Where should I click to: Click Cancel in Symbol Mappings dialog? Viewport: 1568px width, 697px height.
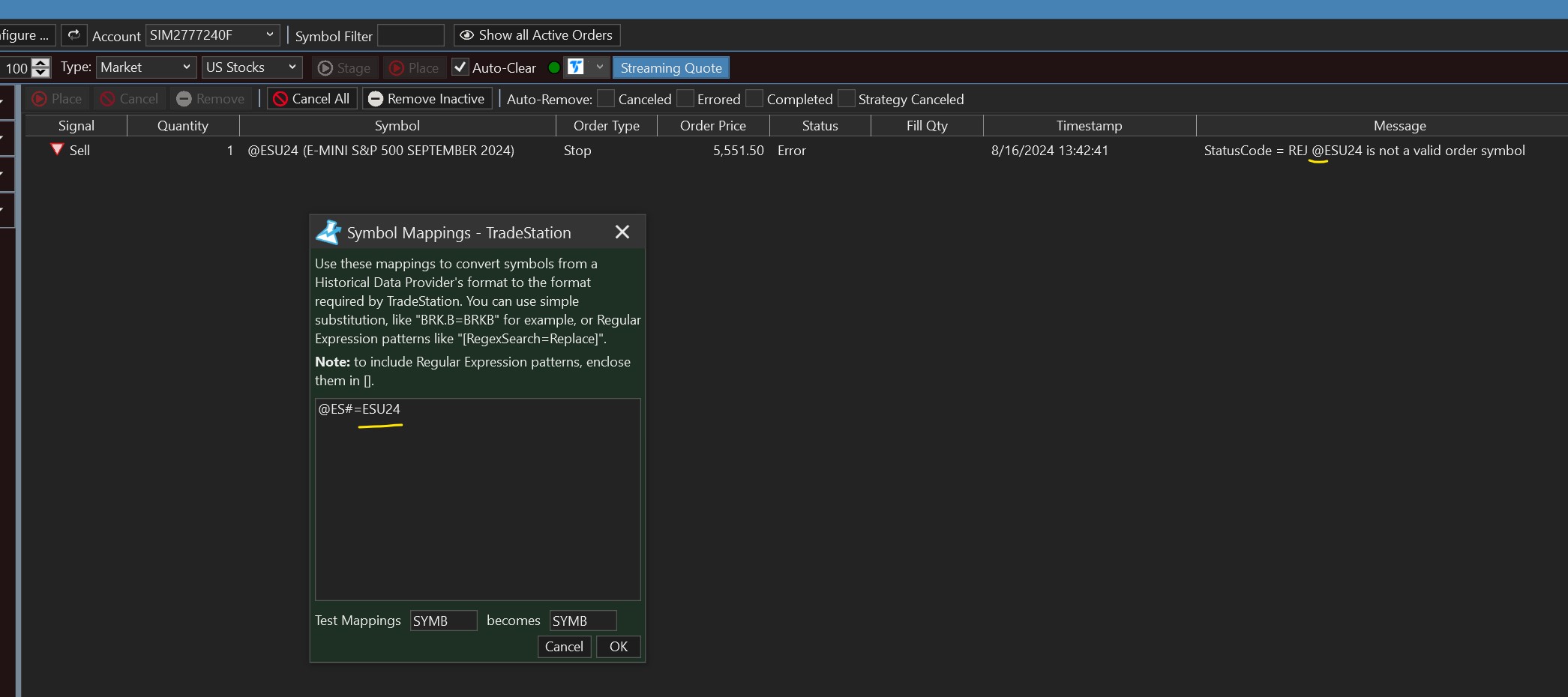point(564,647)
